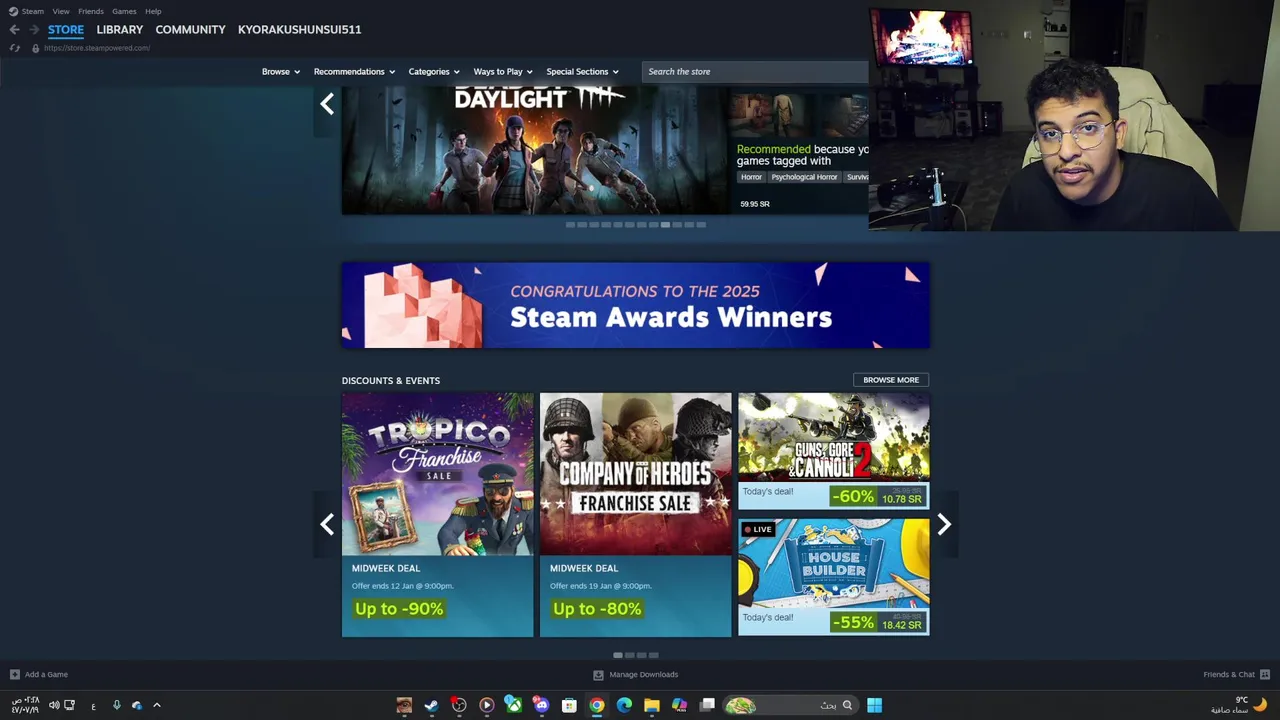Click the 59.95 SR price label

pyautogui.click(x=755, y=204)
